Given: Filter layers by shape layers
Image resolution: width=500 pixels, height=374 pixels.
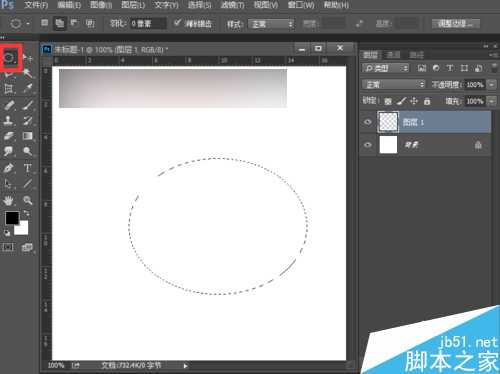Looking at the screenshot, I should click(464, 68).
